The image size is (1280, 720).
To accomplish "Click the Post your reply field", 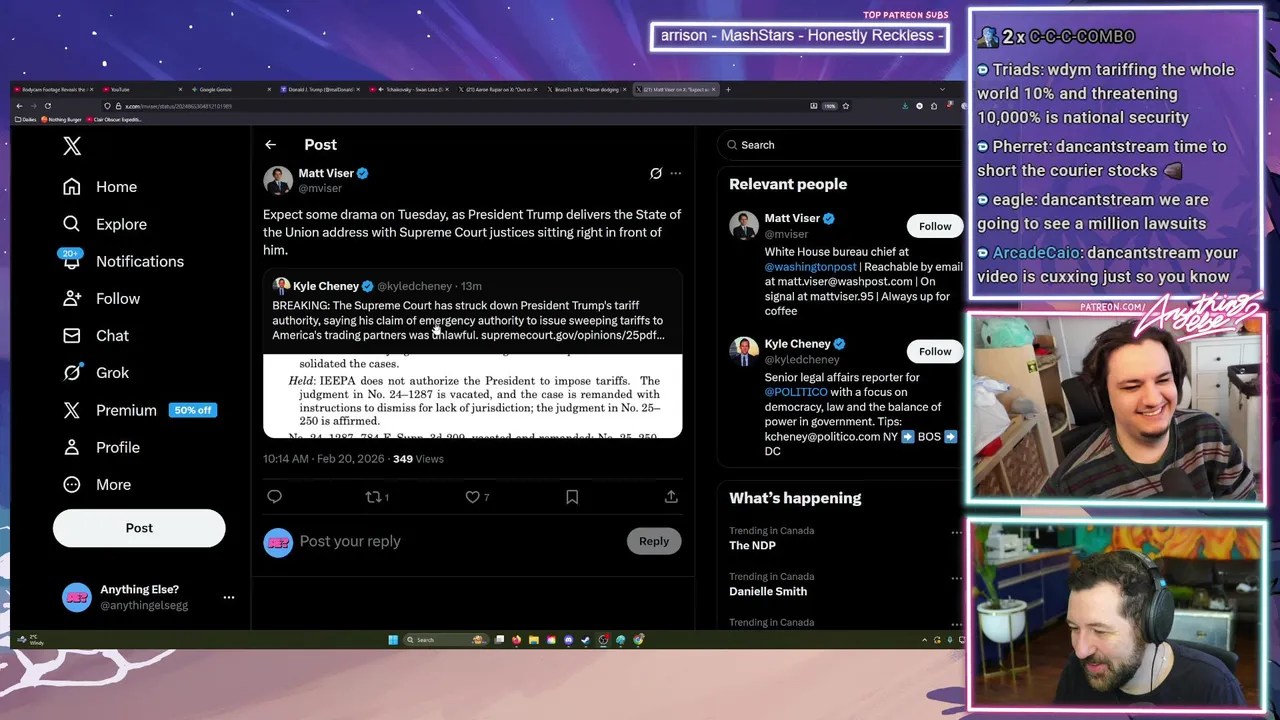I will click(x=460, y=541).
